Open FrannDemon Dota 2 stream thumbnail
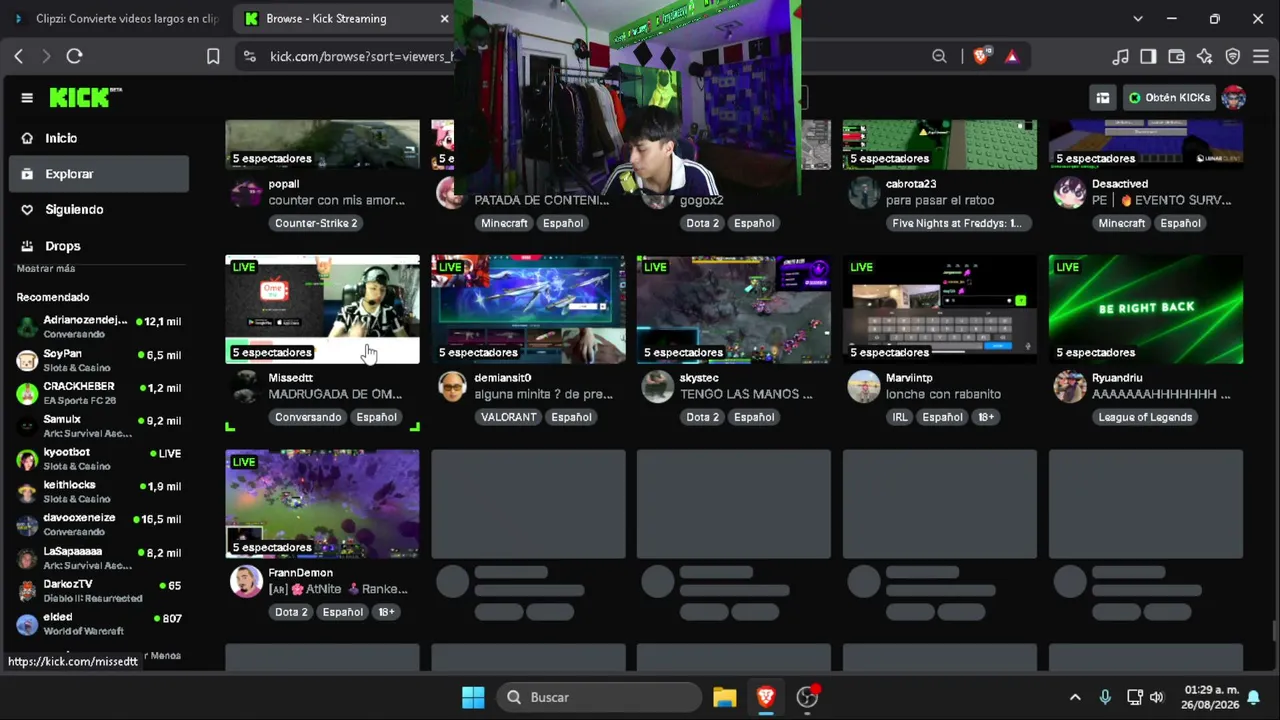1280x720 pixels. point(322,504)
